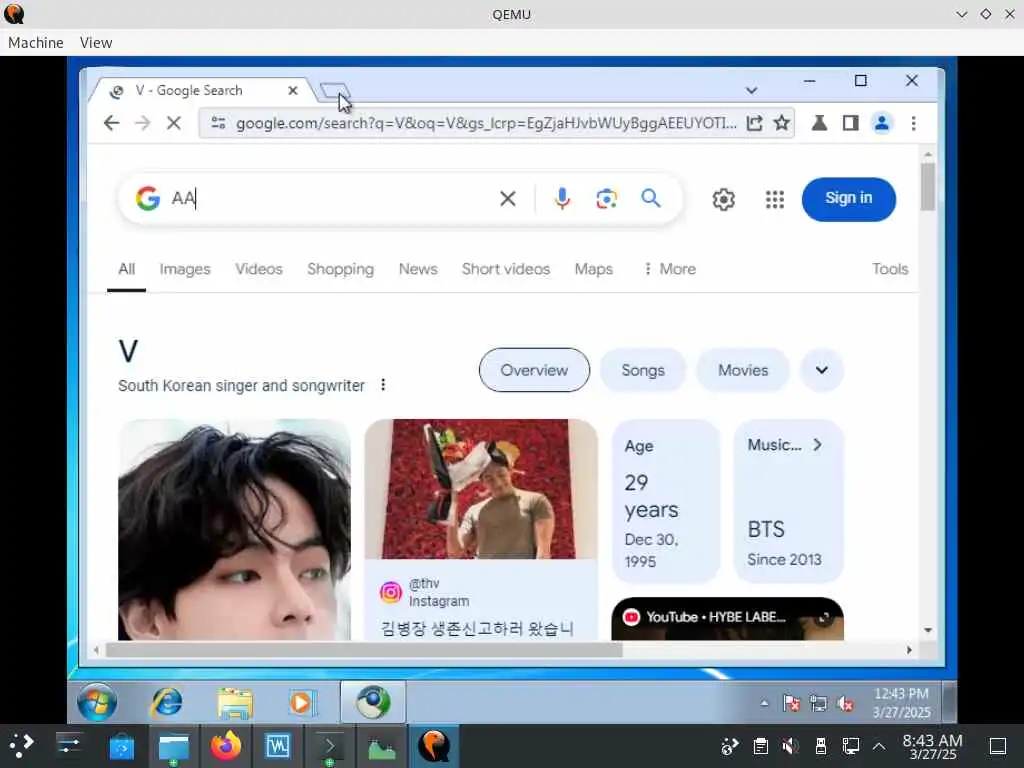Screen dimensions: 1024x768
Task: Switch to the Short videos tab
Action: (x=505, y=269)
